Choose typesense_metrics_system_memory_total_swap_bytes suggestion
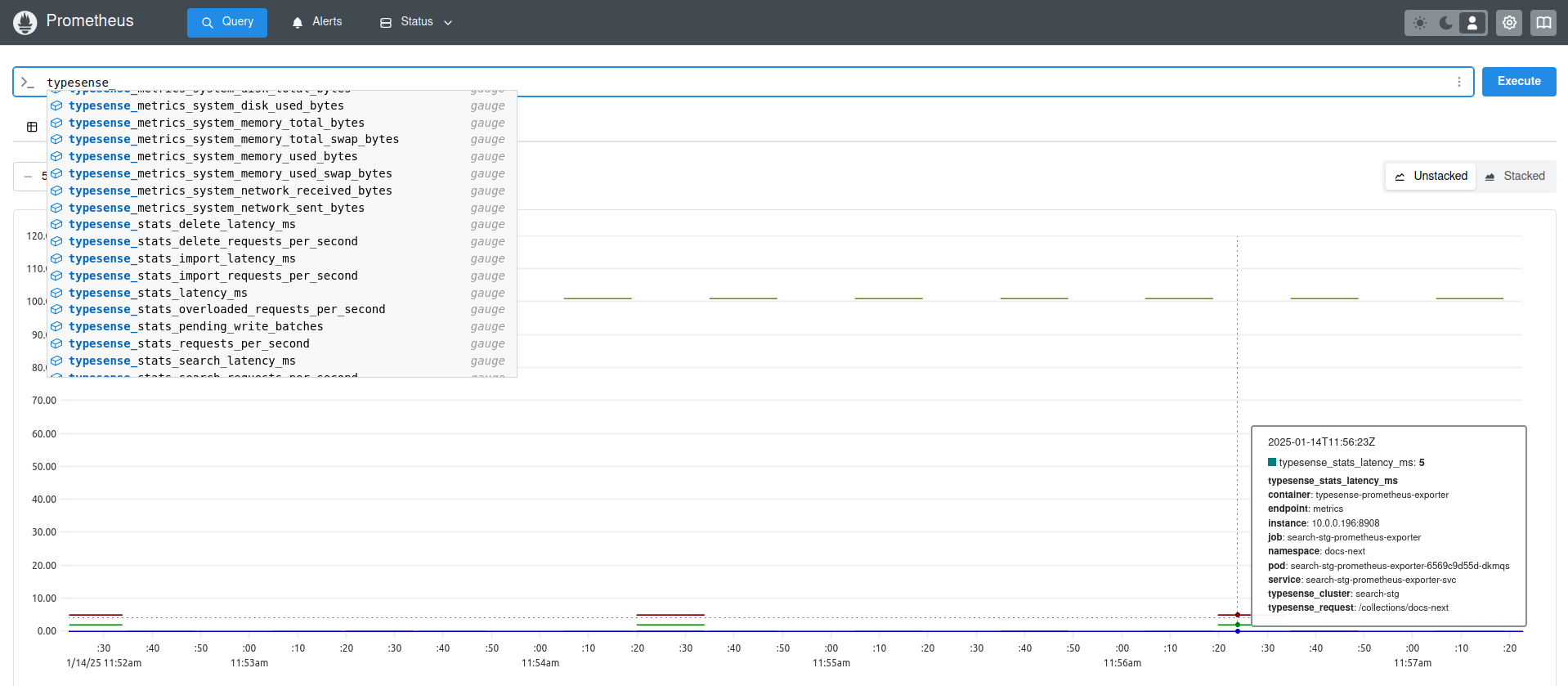 point(282,139)
